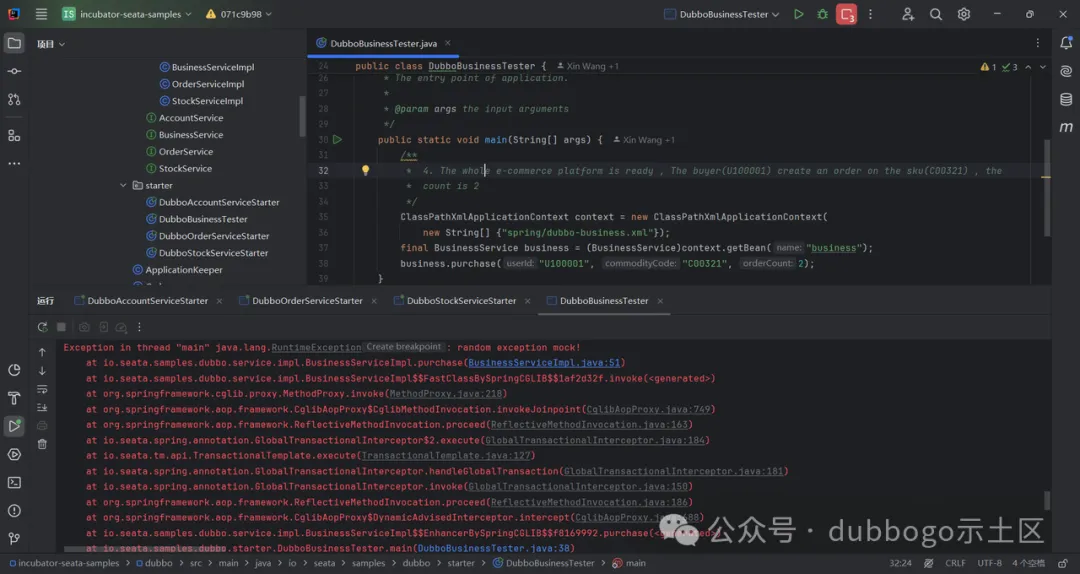Open the Database tool window
This screenshot has height=574, width=1080.
[1066, 99]
